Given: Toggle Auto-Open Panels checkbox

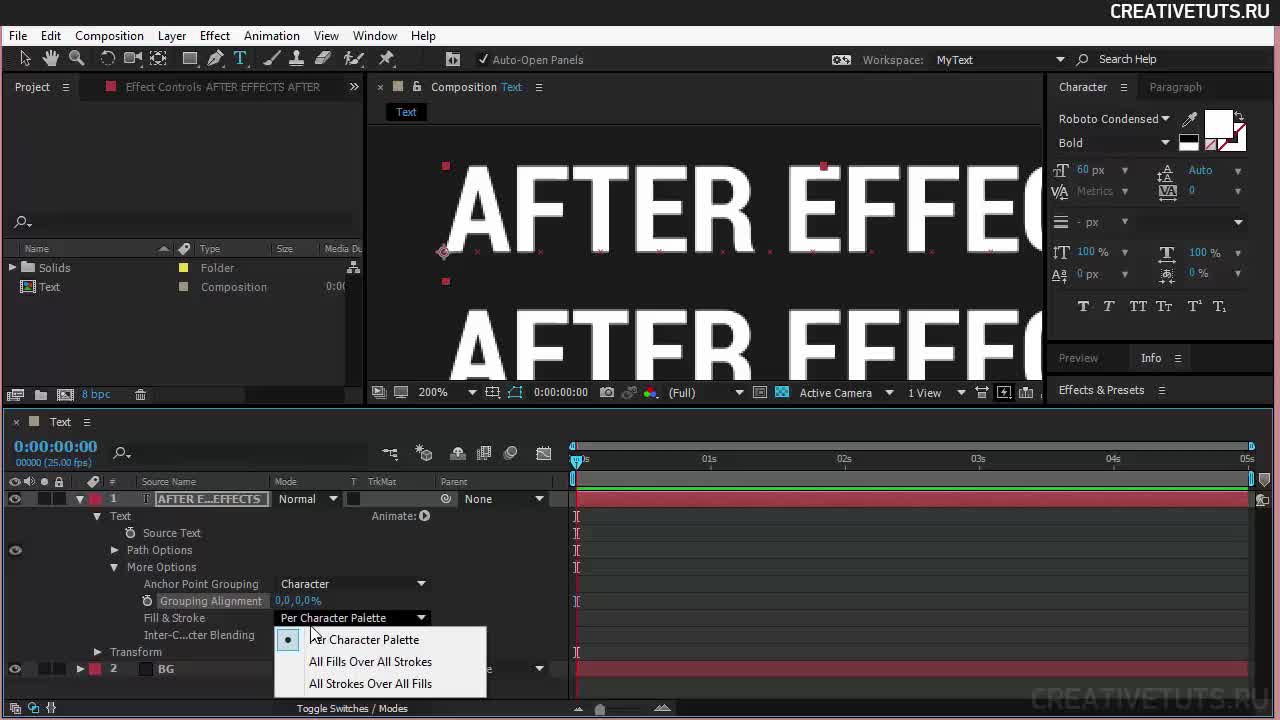Looking at the screenshot, I should (484, 60).
